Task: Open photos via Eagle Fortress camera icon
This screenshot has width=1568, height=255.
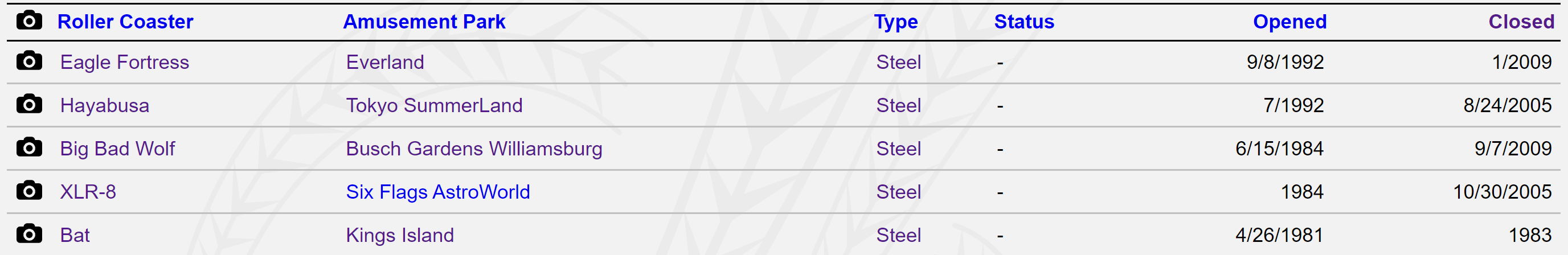Action: (28, 60)
